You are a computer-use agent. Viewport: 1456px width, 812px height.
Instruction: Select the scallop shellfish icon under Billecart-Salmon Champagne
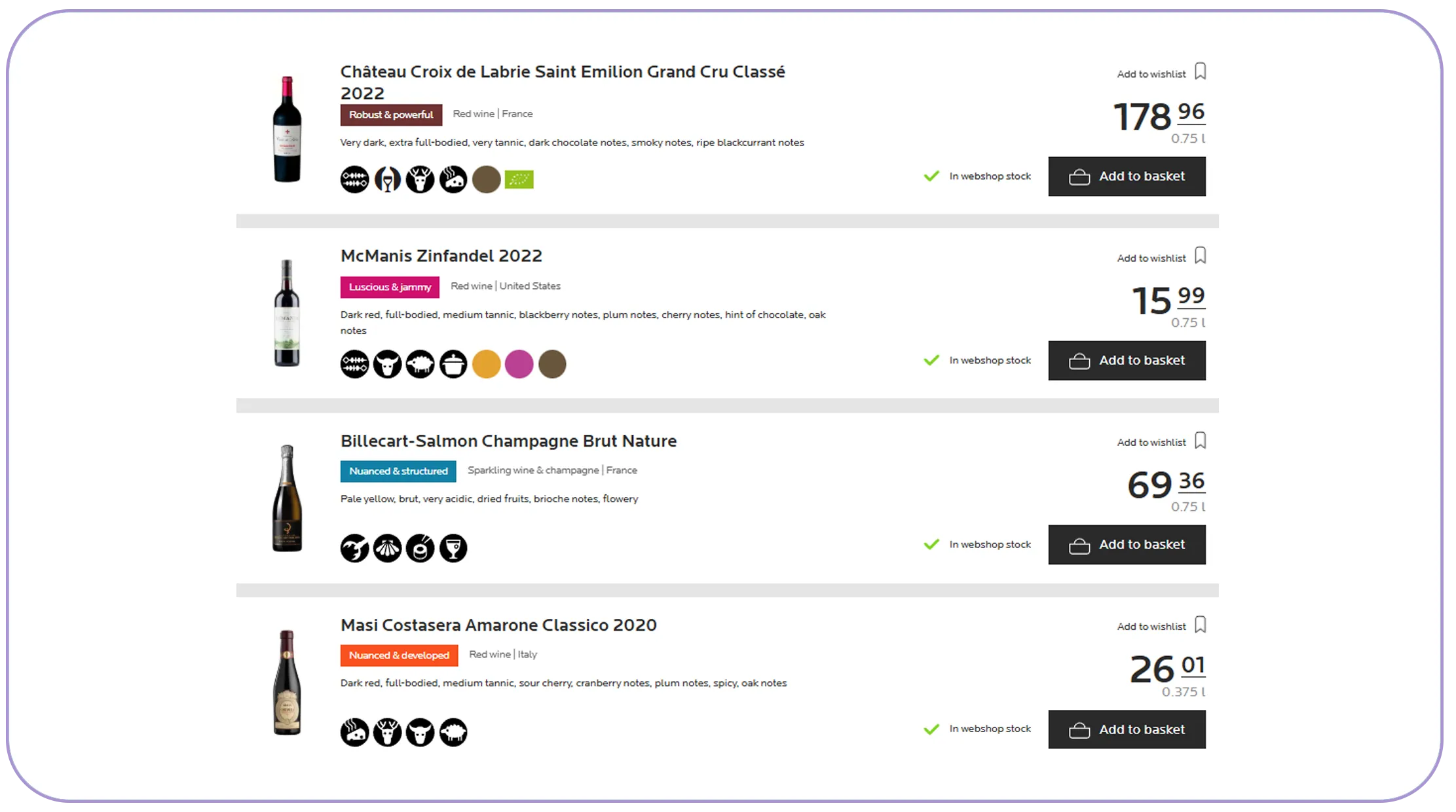click(387, 548)
